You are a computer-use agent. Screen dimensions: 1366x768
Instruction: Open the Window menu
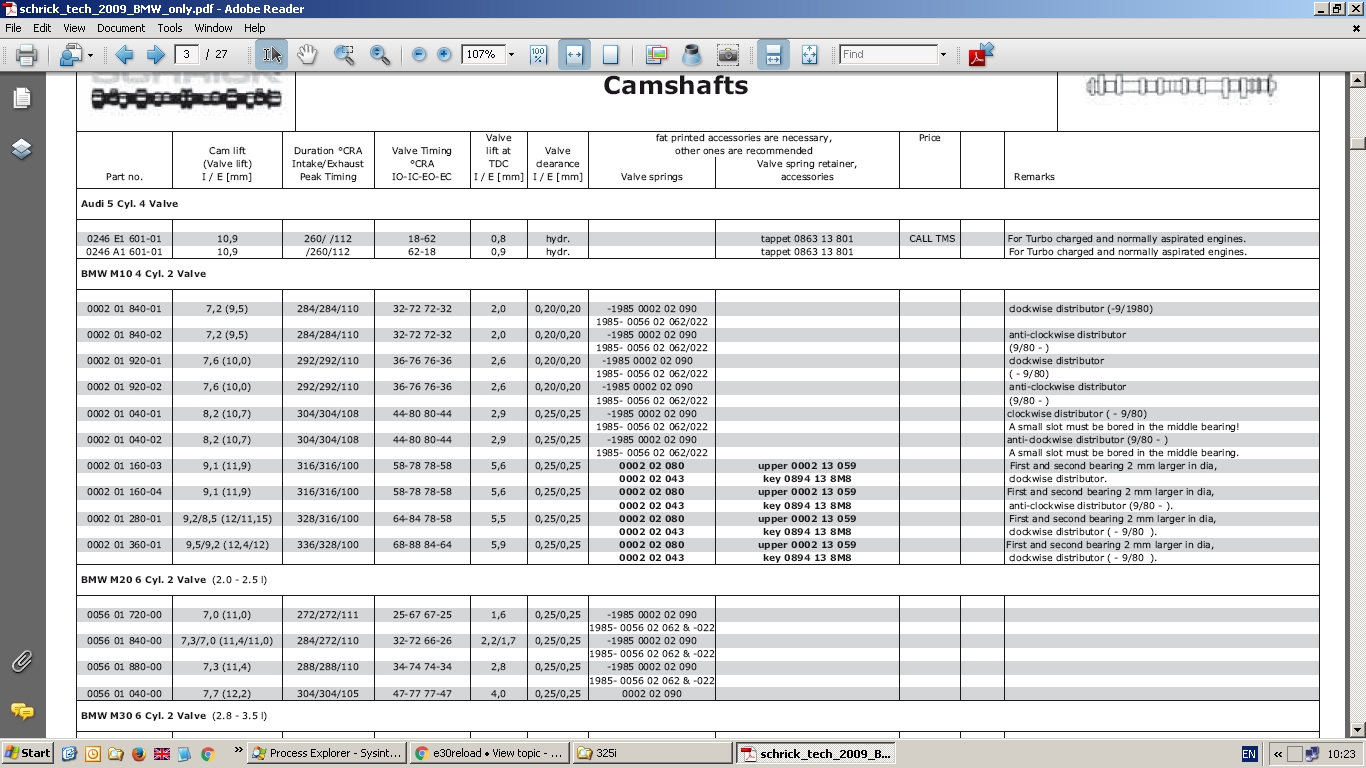[213, 28]
